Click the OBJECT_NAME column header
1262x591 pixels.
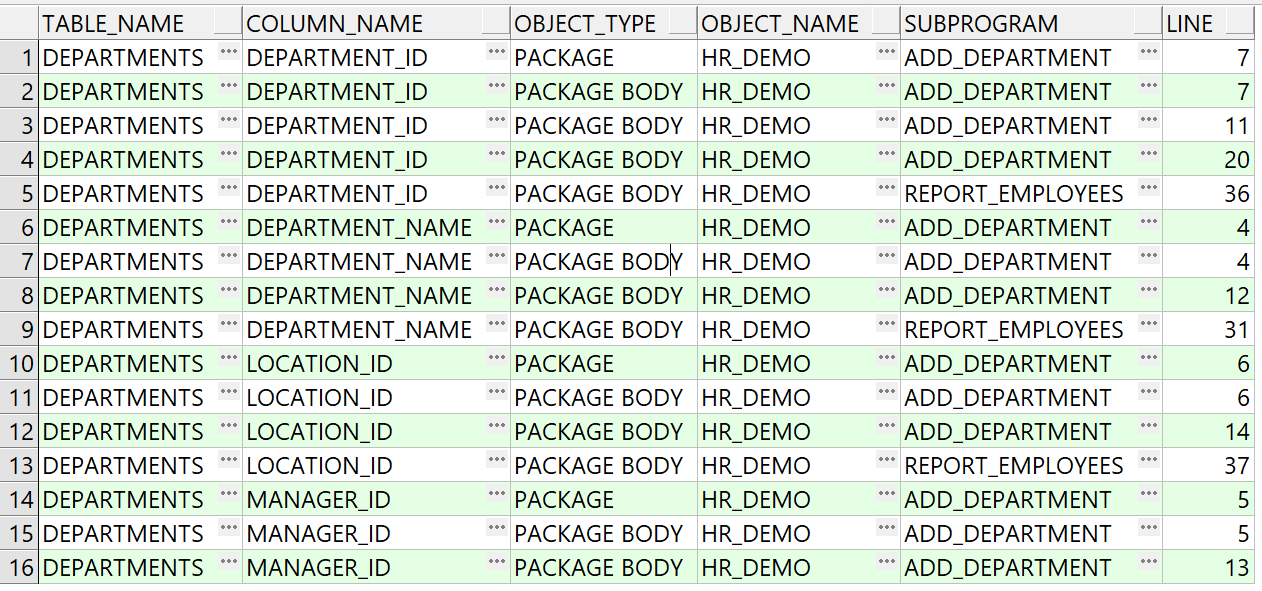(x=799, y=24)
